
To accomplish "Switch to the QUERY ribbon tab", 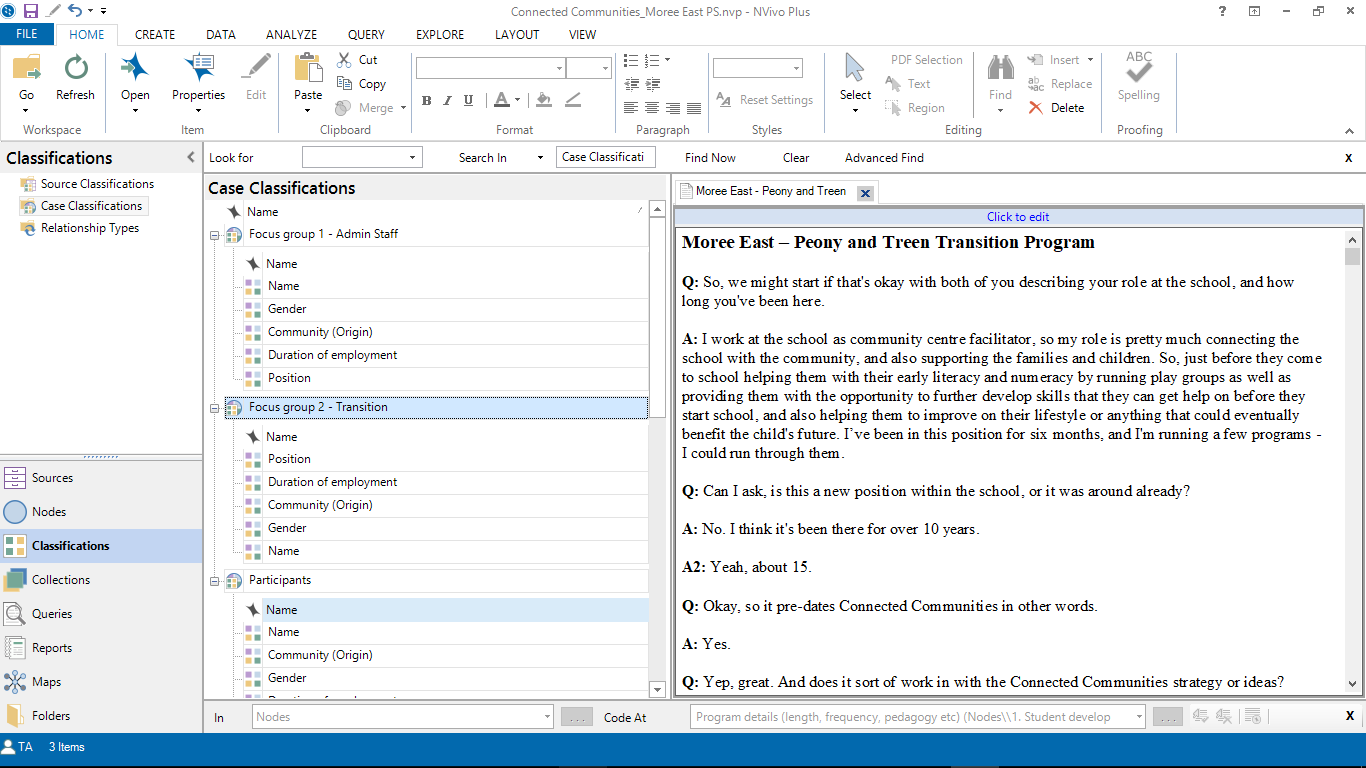I will point(366,34).
